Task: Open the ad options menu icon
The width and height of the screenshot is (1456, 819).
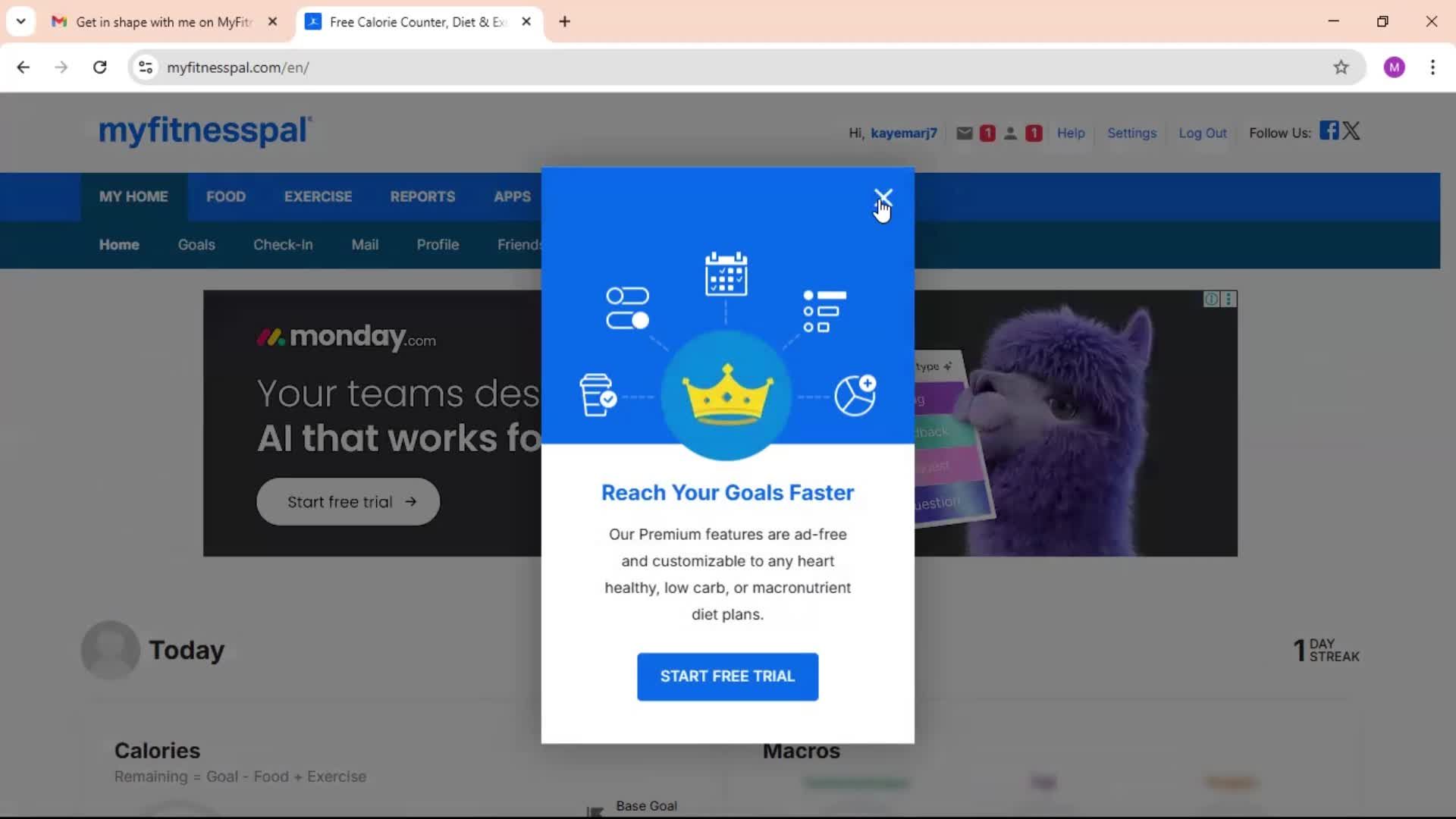Action: click(1228, 300)
